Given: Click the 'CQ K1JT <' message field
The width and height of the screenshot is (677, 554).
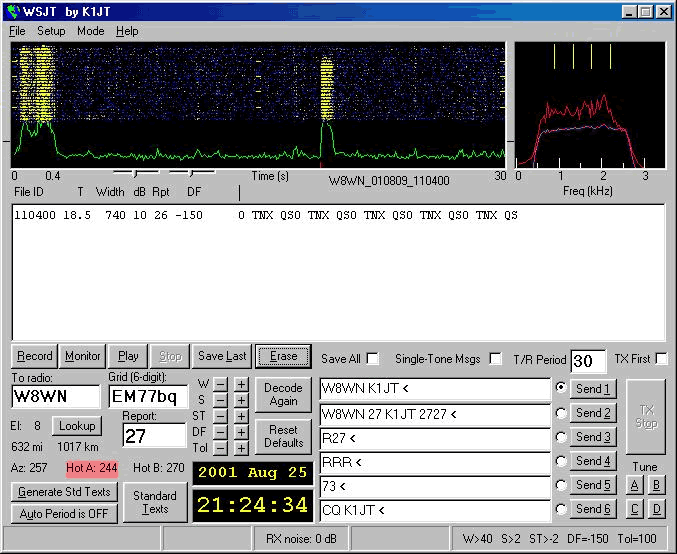Looking at the screenshot, I should pos(435,510).
